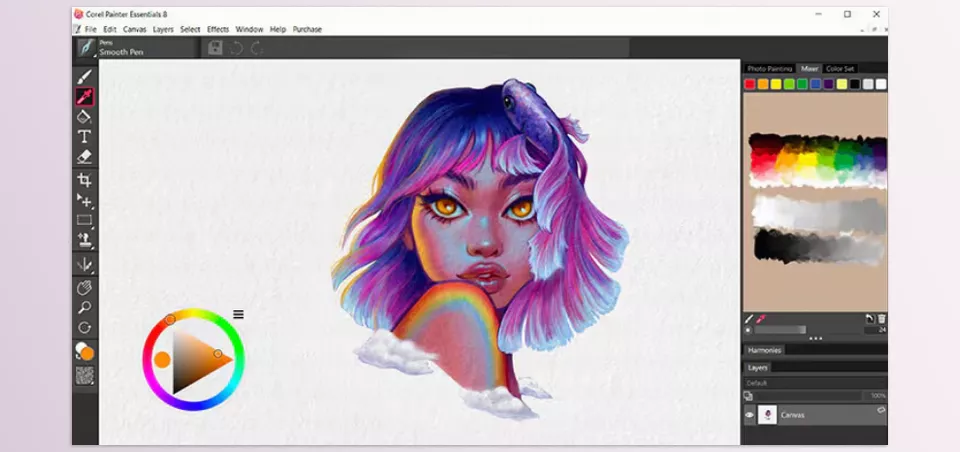The height and width of the screenshot is (452, 960).
Task: Click the main/additional color selector circles
Action: click(84, 352)
